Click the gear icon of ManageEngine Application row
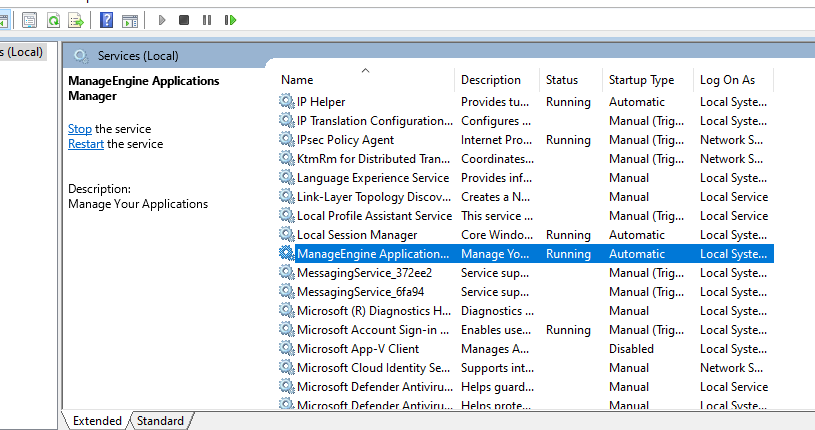815x430 pixels. click(286, 253)
